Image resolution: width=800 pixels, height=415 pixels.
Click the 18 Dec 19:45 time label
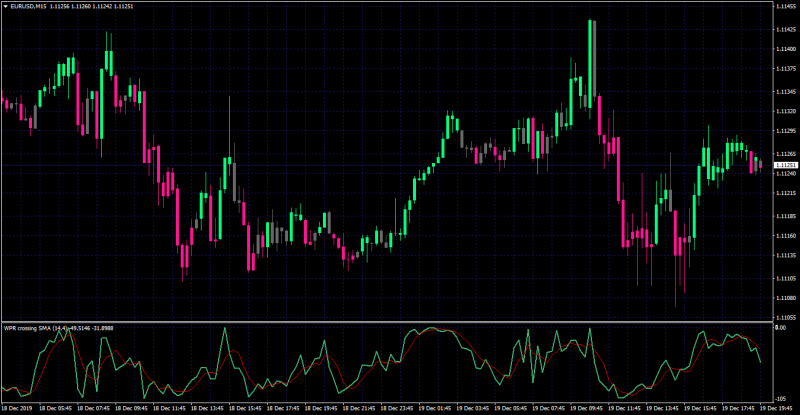tap(321, 408)
